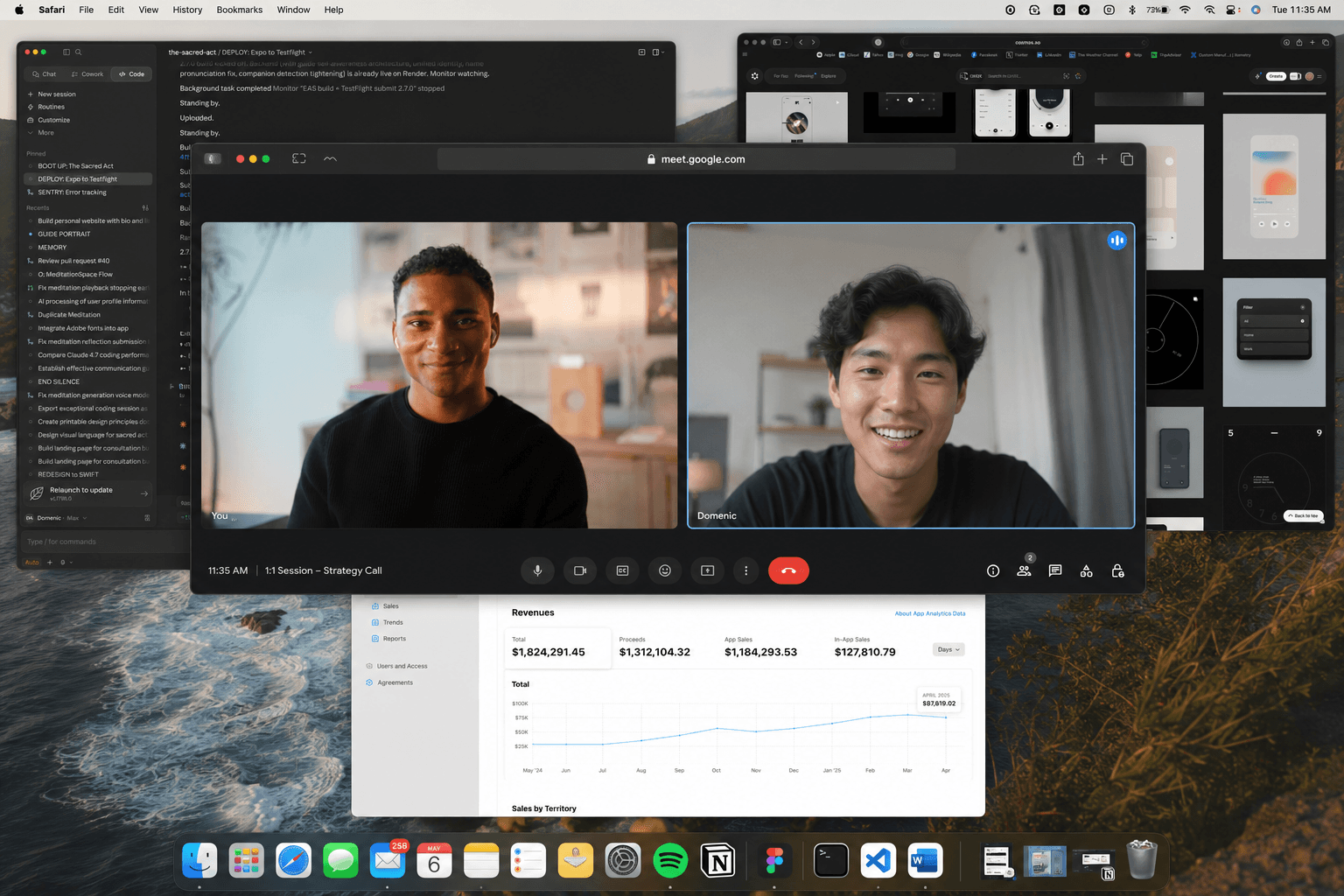
Task: Select Domenic's video tile in Meet
Action: (x=911, y=375)
